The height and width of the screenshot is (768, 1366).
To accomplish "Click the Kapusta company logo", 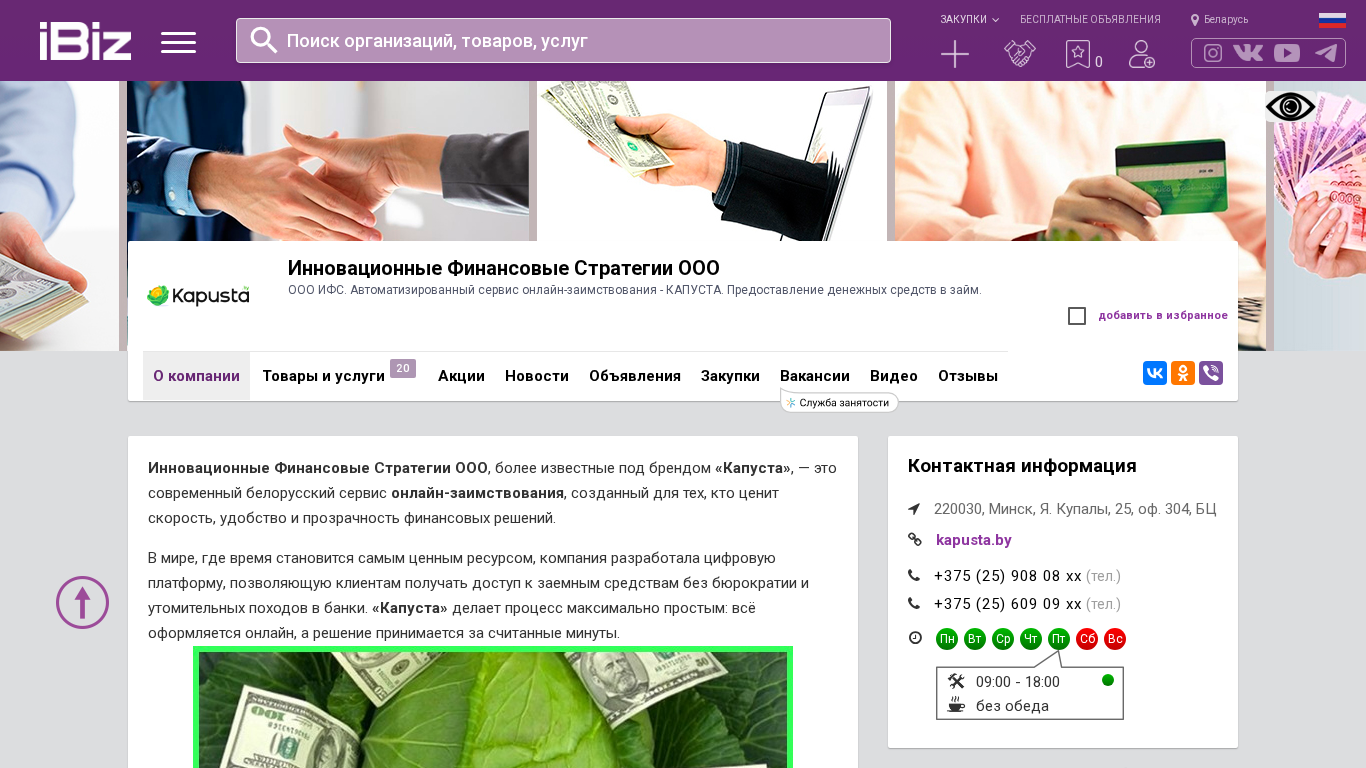I will 198,295.
